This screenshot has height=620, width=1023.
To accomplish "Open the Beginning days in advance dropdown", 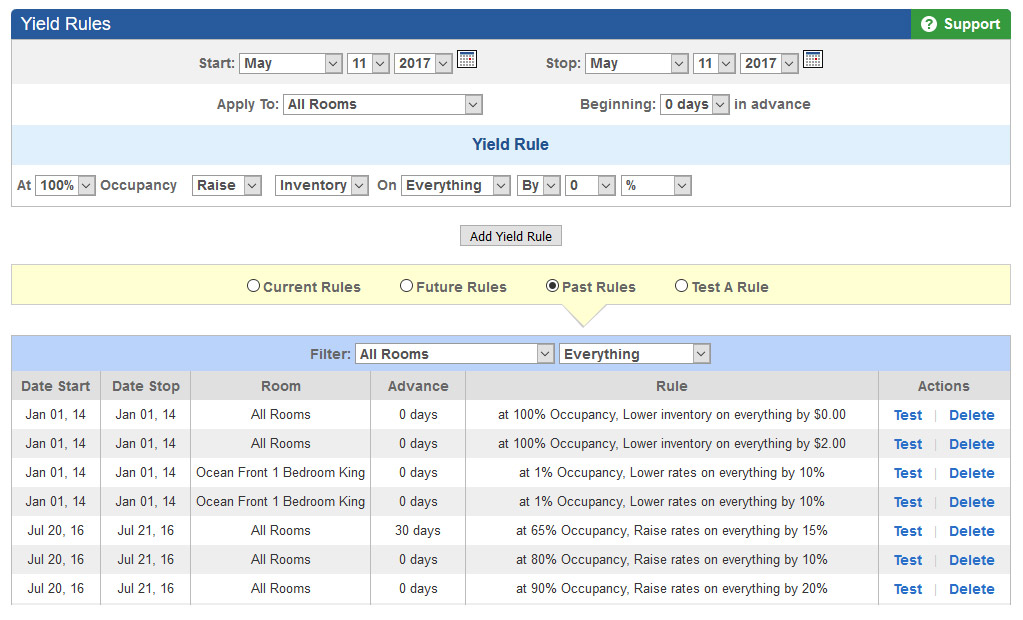I will (x=694, y=104).
